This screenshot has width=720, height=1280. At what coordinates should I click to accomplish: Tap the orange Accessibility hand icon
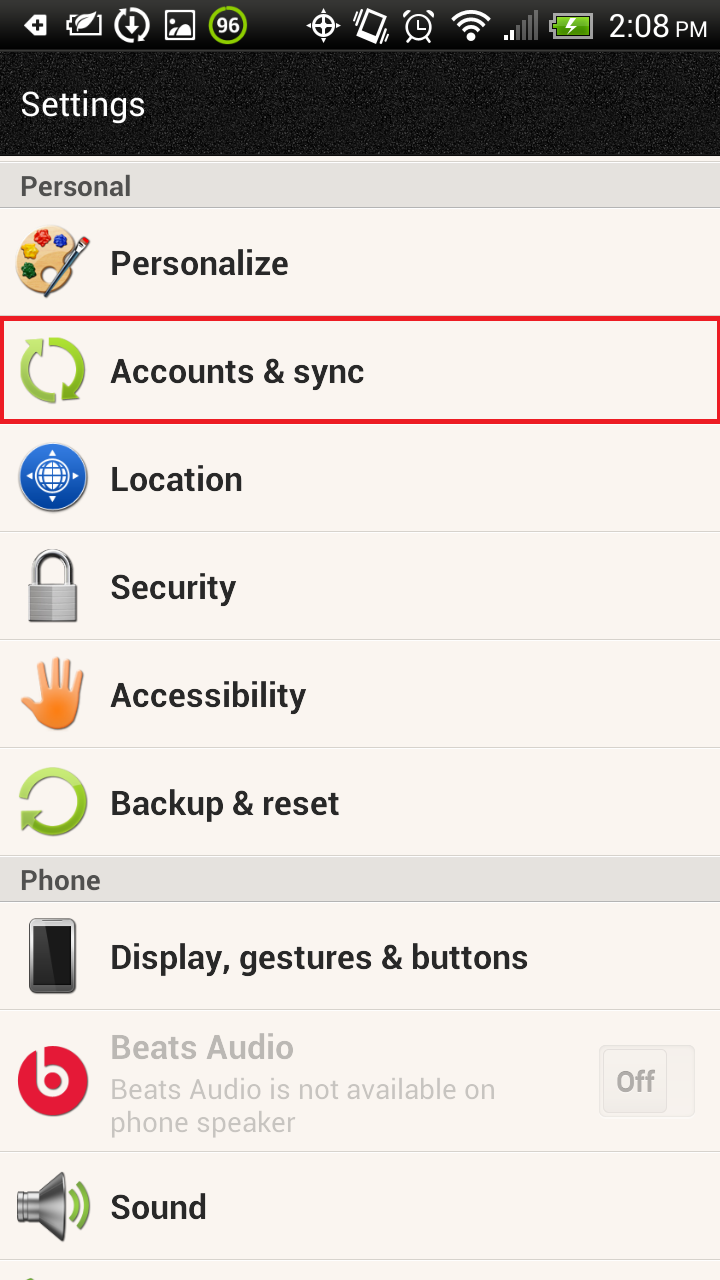(x=53, y=693)
